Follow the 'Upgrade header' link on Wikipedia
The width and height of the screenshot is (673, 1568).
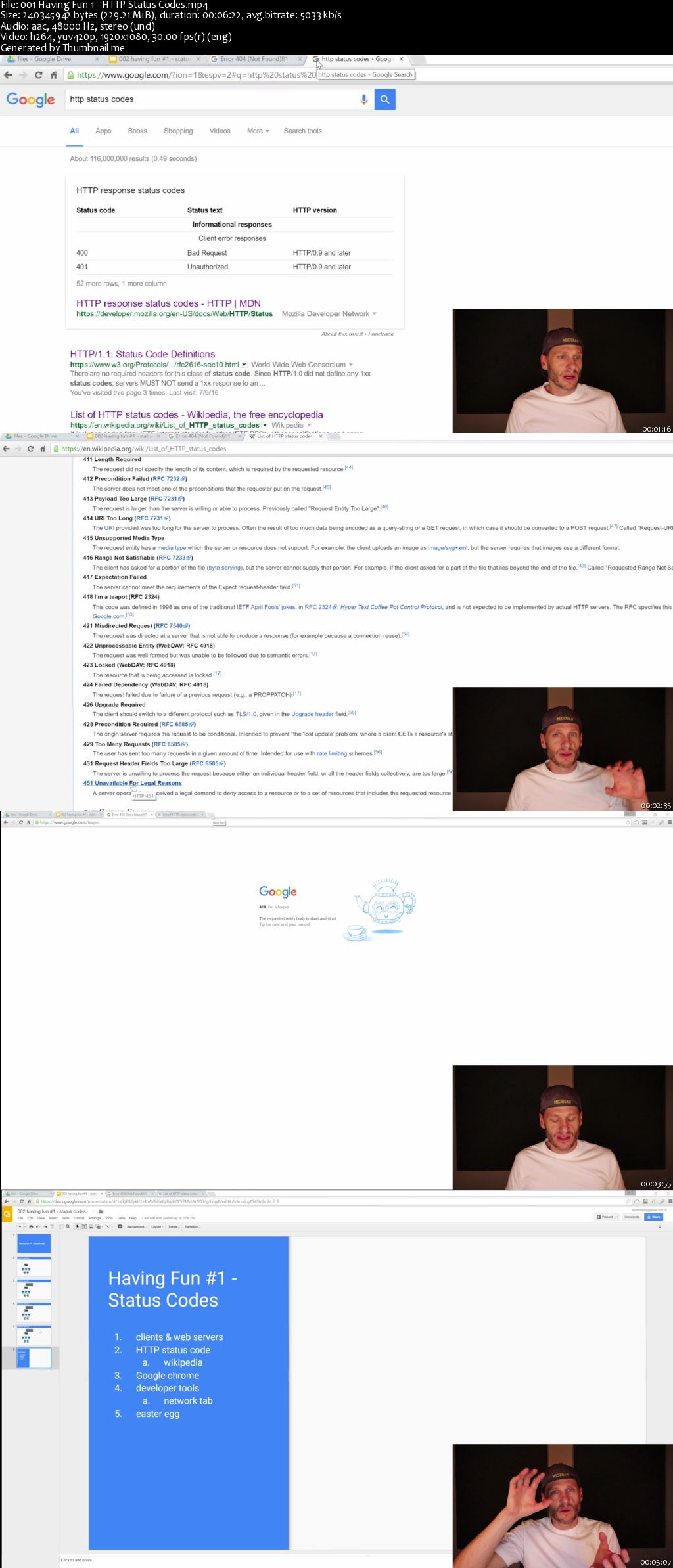pos(312,714)
